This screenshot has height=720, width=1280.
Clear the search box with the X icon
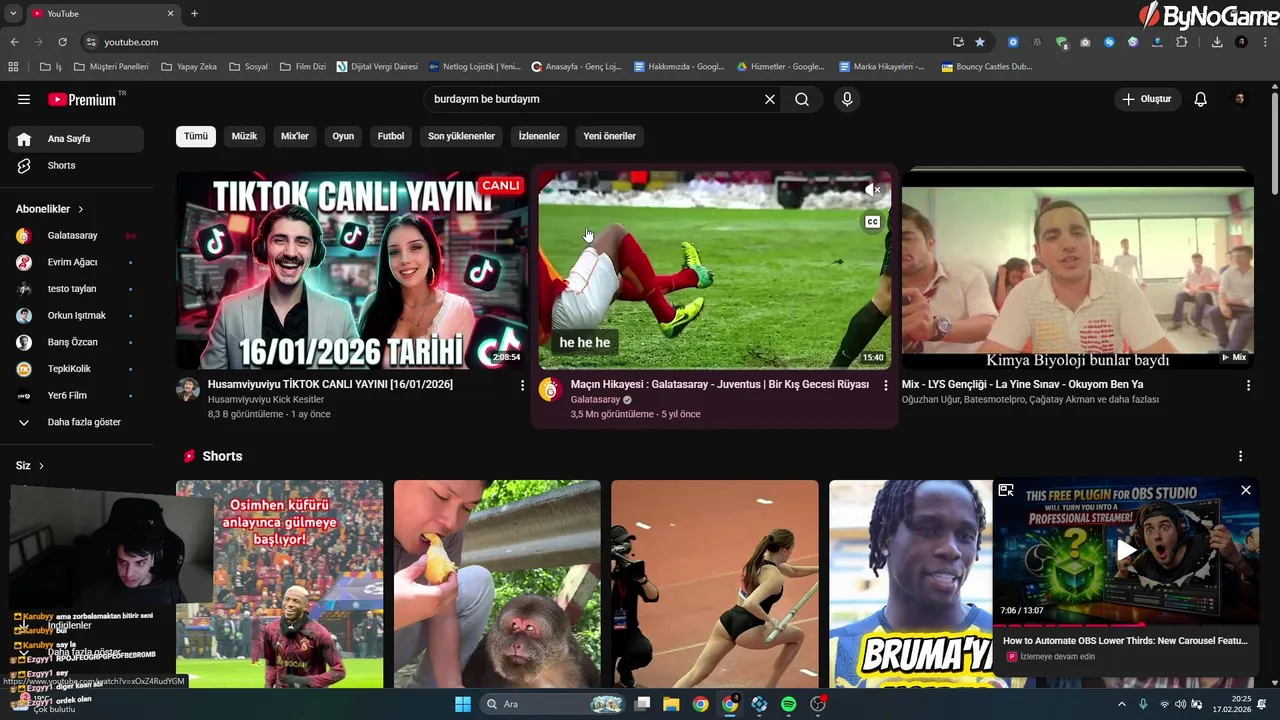pyautogui.click(x=770, y=99)
